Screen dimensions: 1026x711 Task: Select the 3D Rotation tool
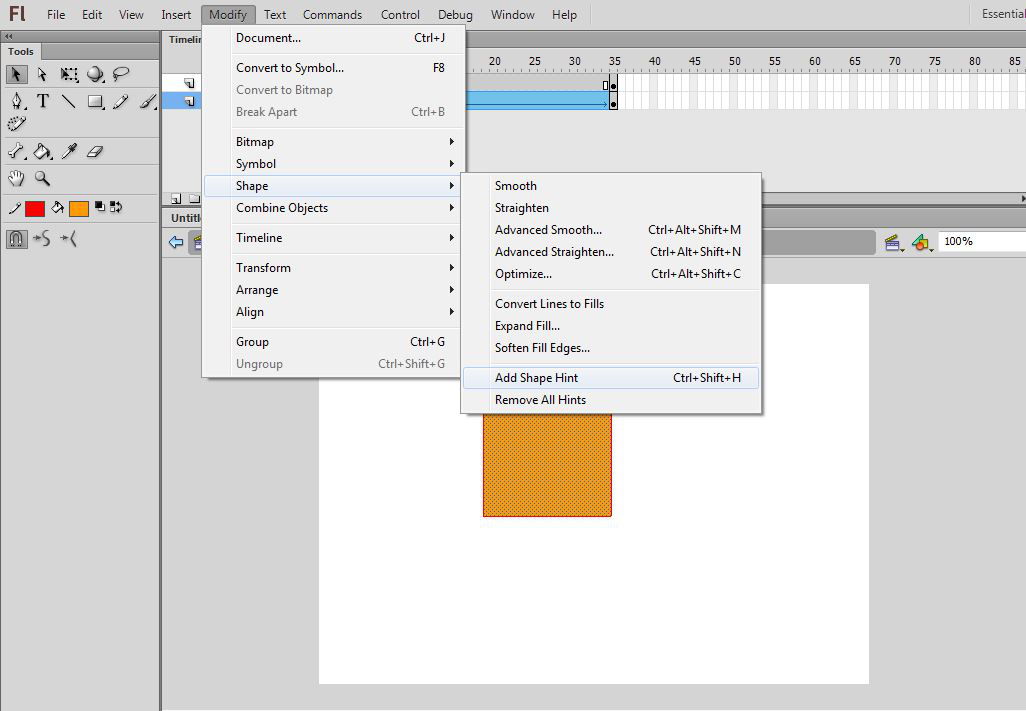96,74
